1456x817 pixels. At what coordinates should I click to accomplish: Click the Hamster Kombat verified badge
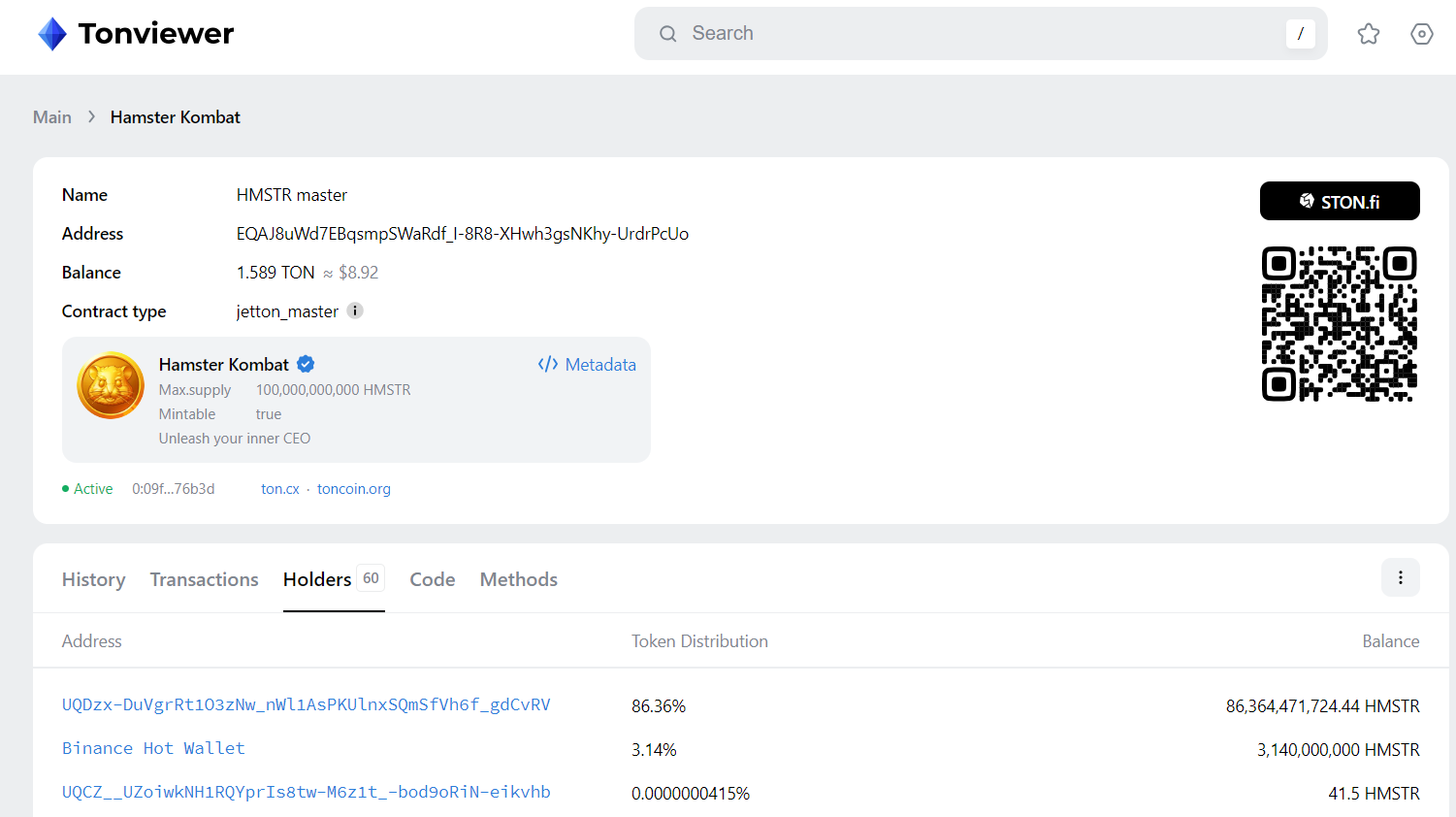coord(306,364)
